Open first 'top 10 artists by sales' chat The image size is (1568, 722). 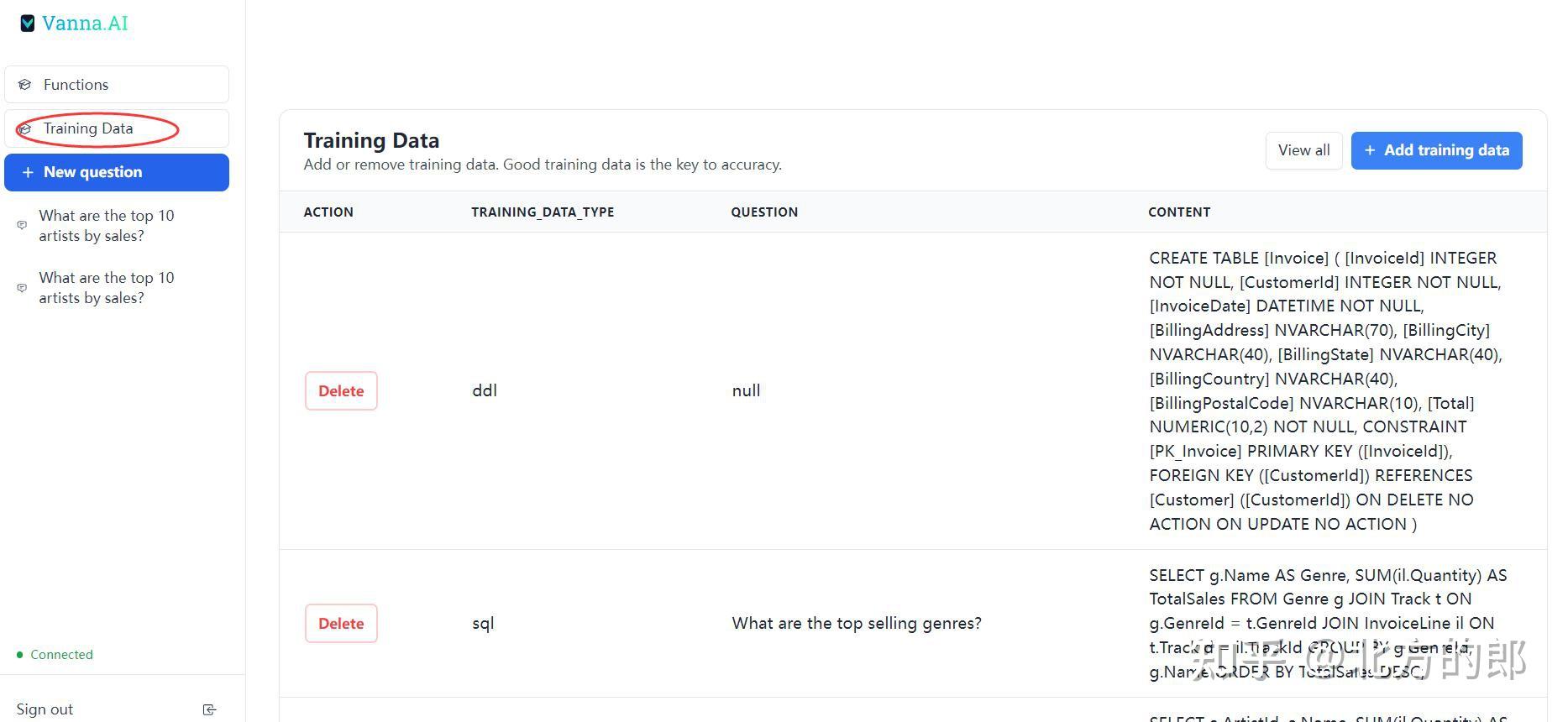click(107, 226)
